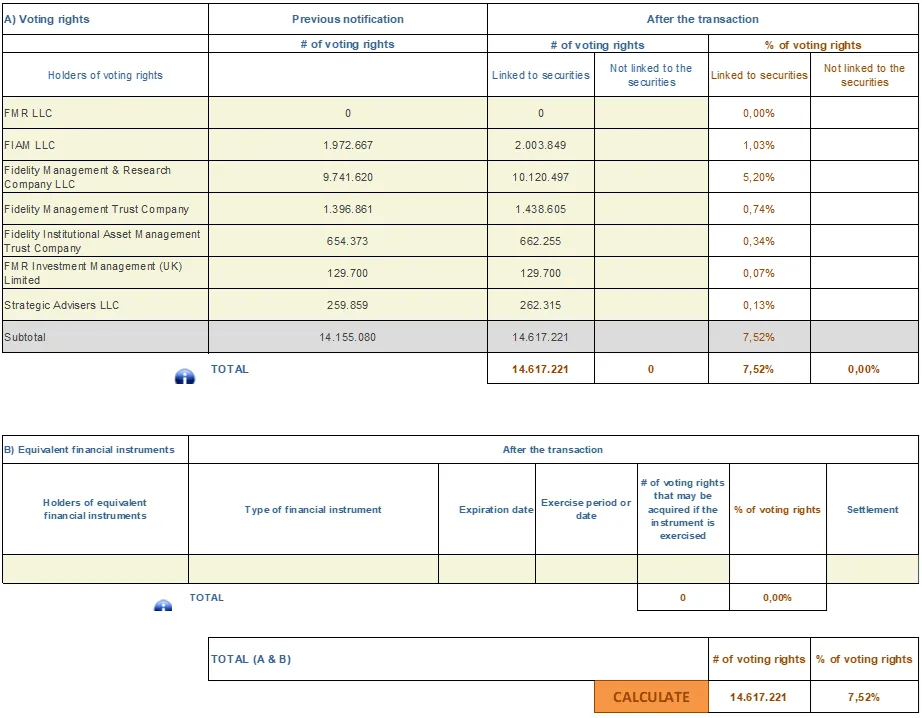The height and width of the screenshot is (718, 922).
Task: Click the orange CALCULATE button
Action: 652,697
